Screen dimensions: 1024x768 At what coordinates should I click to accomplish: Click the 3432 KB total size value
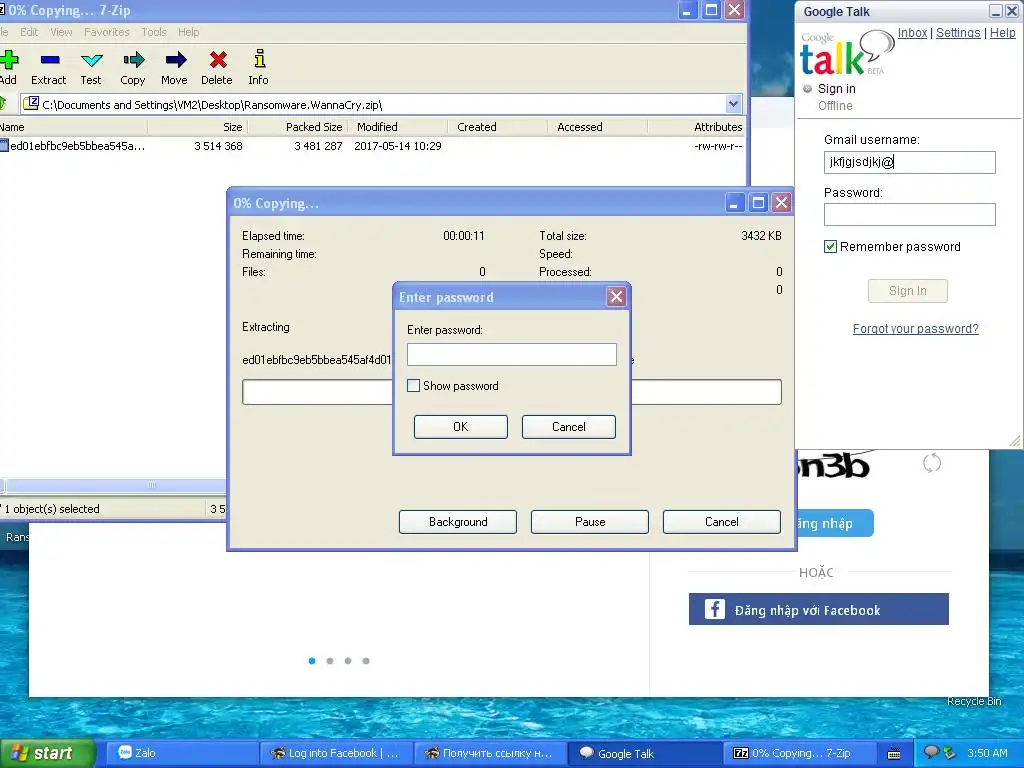[761, 236]
